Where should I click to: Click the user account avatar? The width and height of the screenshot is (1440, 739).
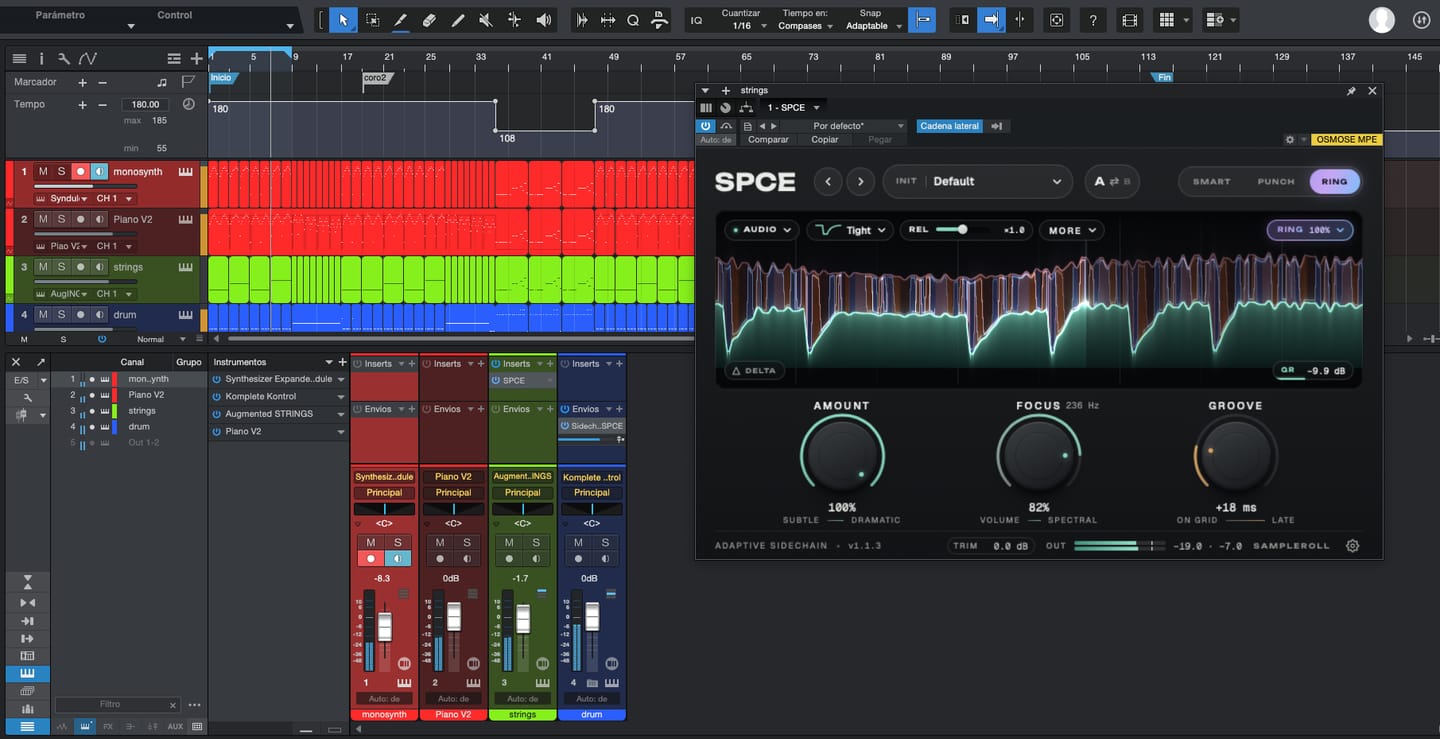pos(1381,19)
